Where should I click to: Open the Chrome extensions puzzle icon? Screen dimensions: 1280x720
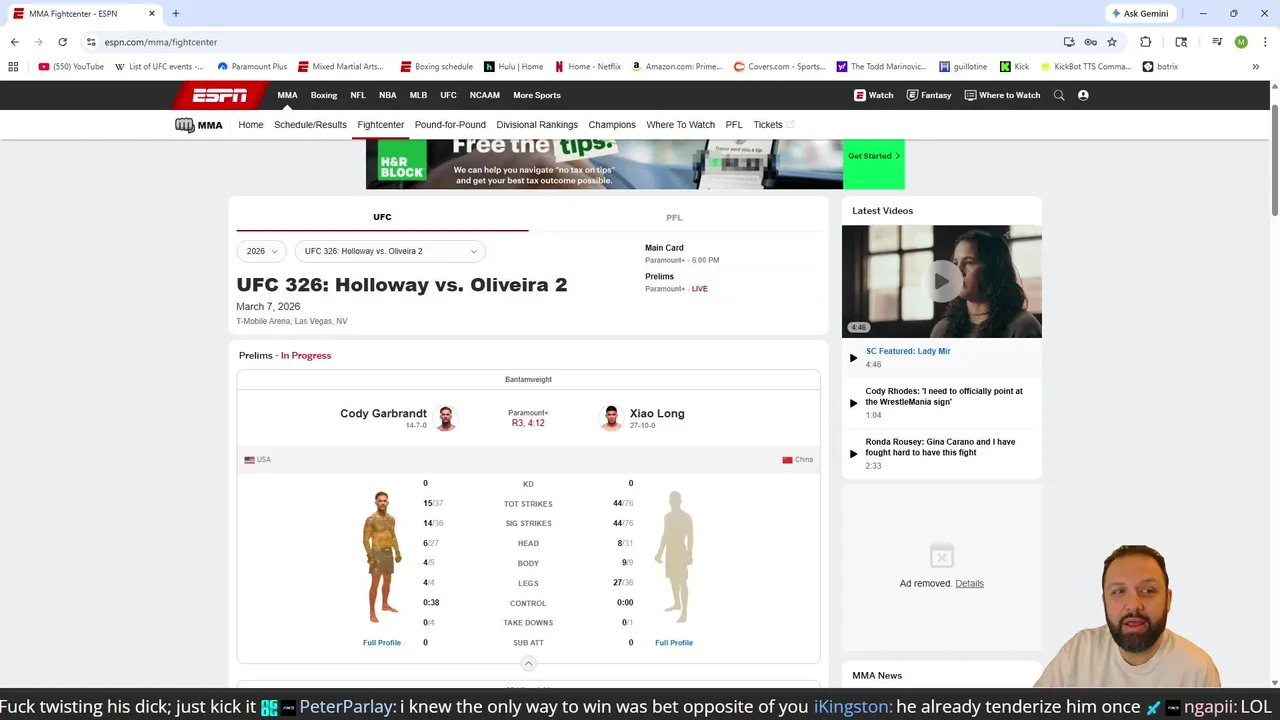point(1145,42)
